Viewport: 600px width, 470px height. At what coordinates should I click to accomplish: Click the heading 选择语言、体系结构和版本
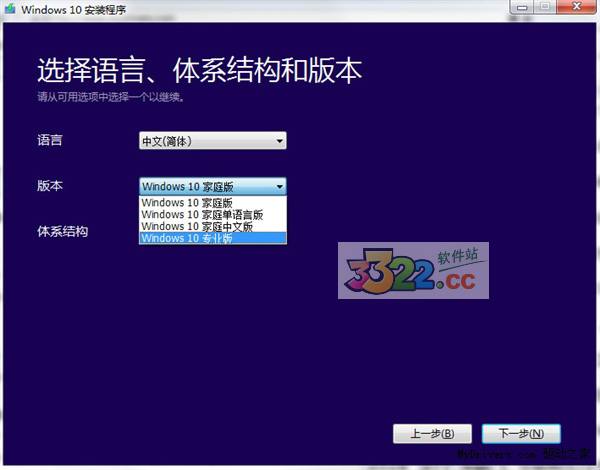(x=199, y=70)
